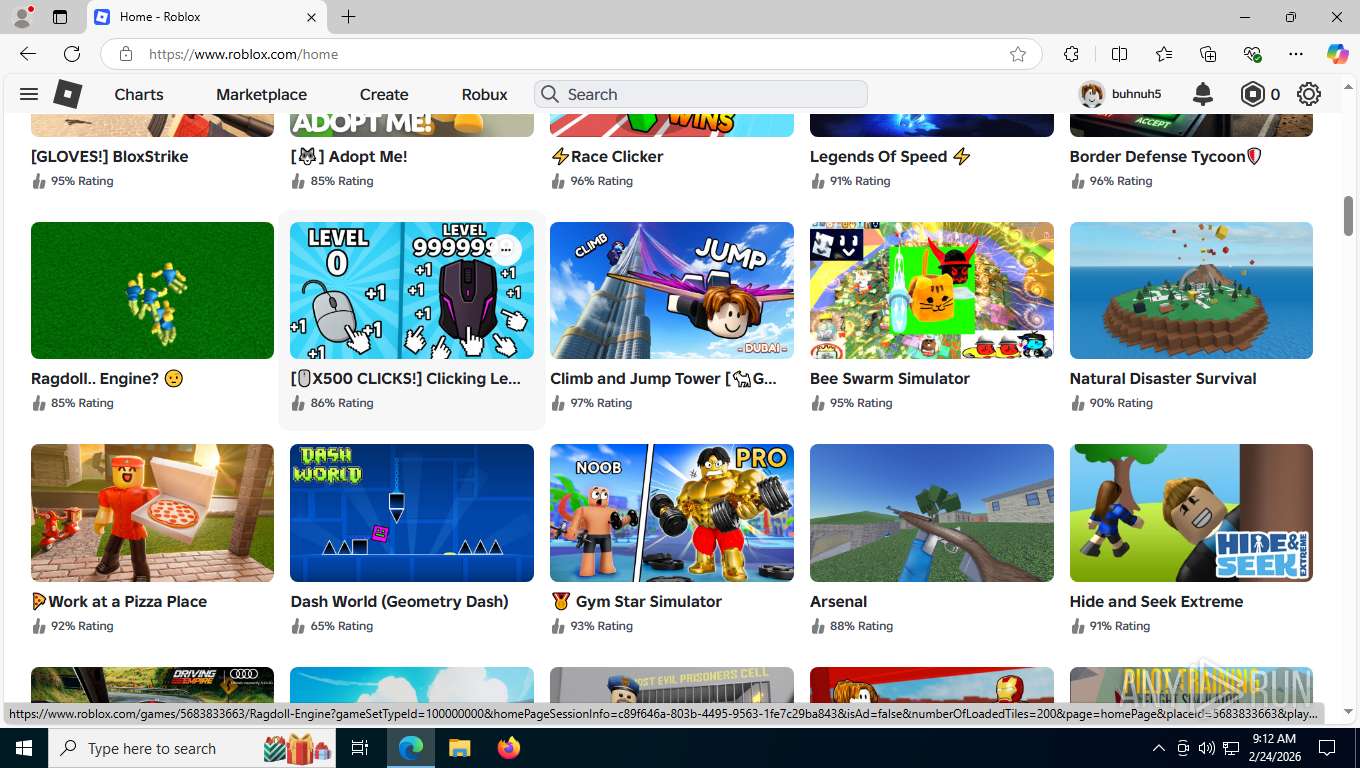Open the browser profile icon
The height and width of the screenshot is (768, 1360).
pyautogui.click(x=22, y=17)
